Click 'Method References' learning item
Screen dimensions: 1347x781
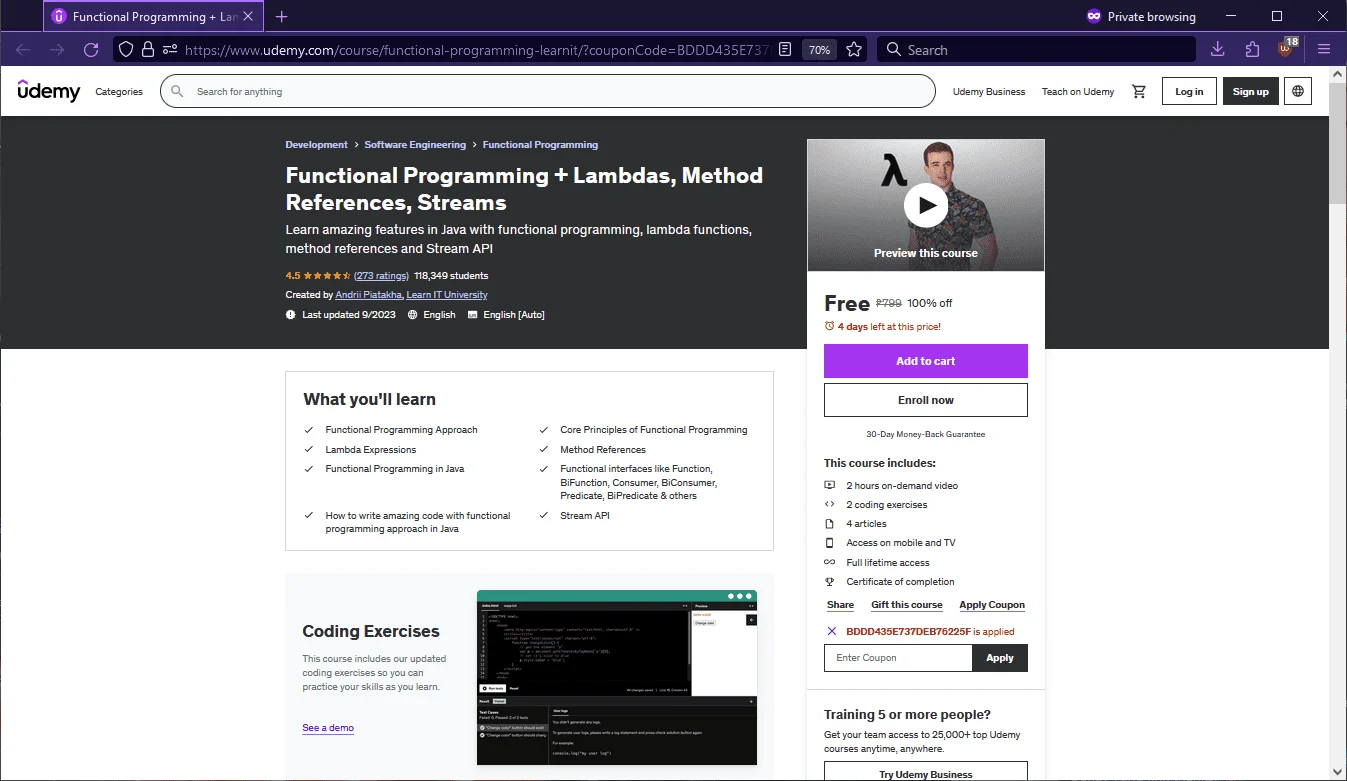[603, 450]
